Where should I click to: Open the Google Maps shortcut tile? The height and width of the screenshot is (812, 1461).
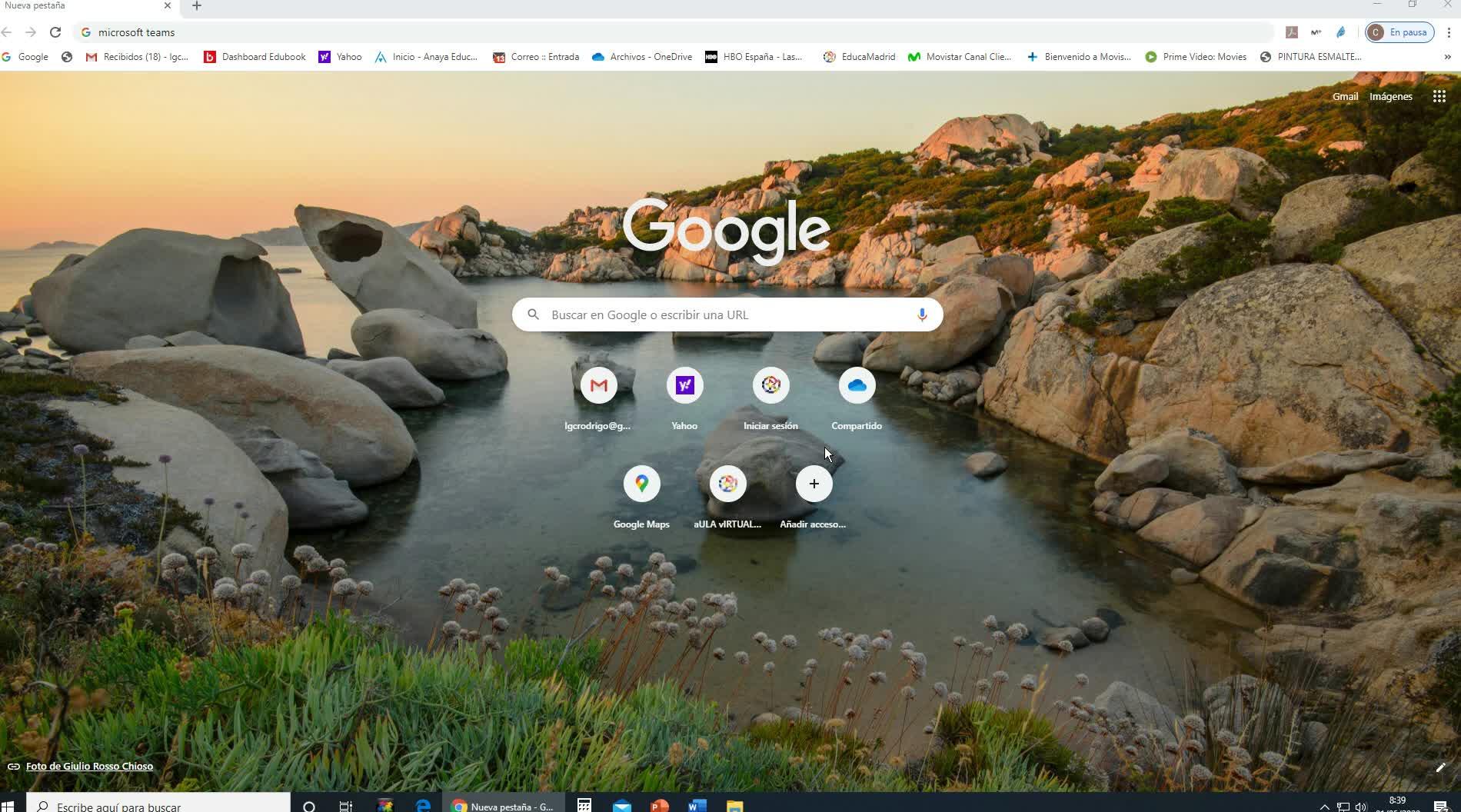click(x=641, y=496)
